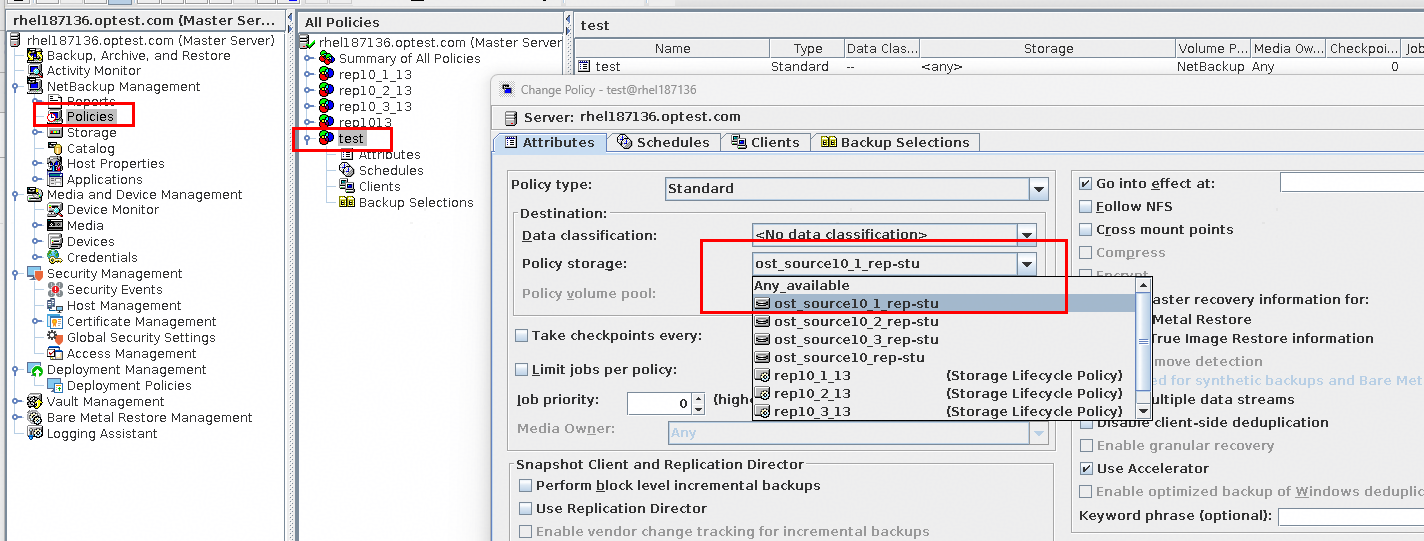The height and width of the screenshot is (541, 1424).
Task: Click the Device Monitor icon
Action: [x=55, y=210]
